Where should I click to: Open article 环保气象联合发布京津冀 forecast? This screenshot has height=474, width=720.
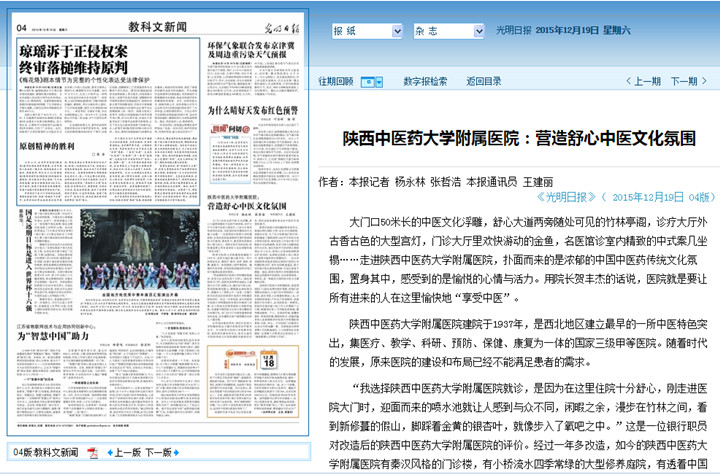(251, 50)
